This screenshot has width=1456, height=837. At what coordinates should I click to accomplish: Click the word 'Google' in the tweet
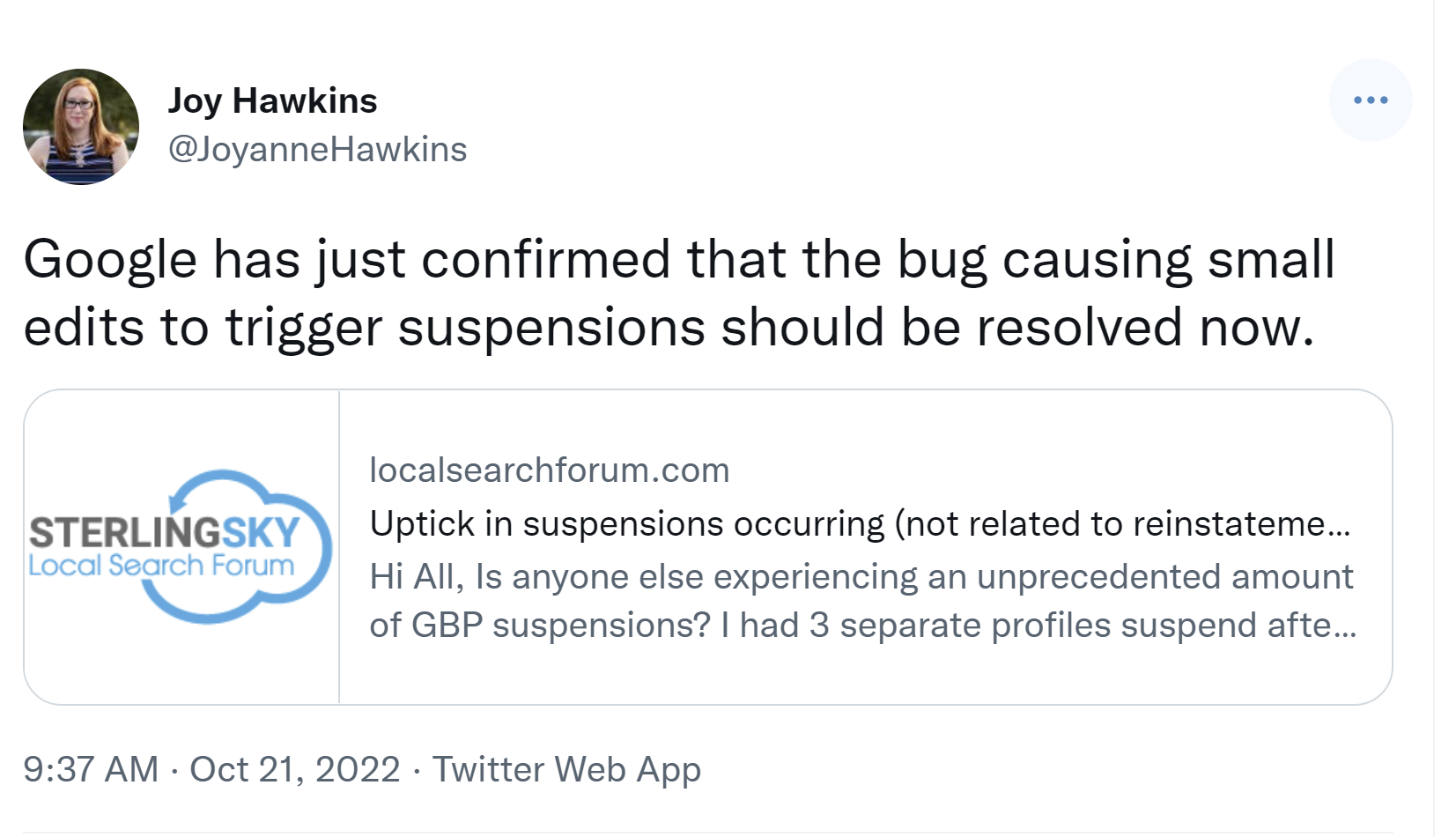click(x=110, y=260)
